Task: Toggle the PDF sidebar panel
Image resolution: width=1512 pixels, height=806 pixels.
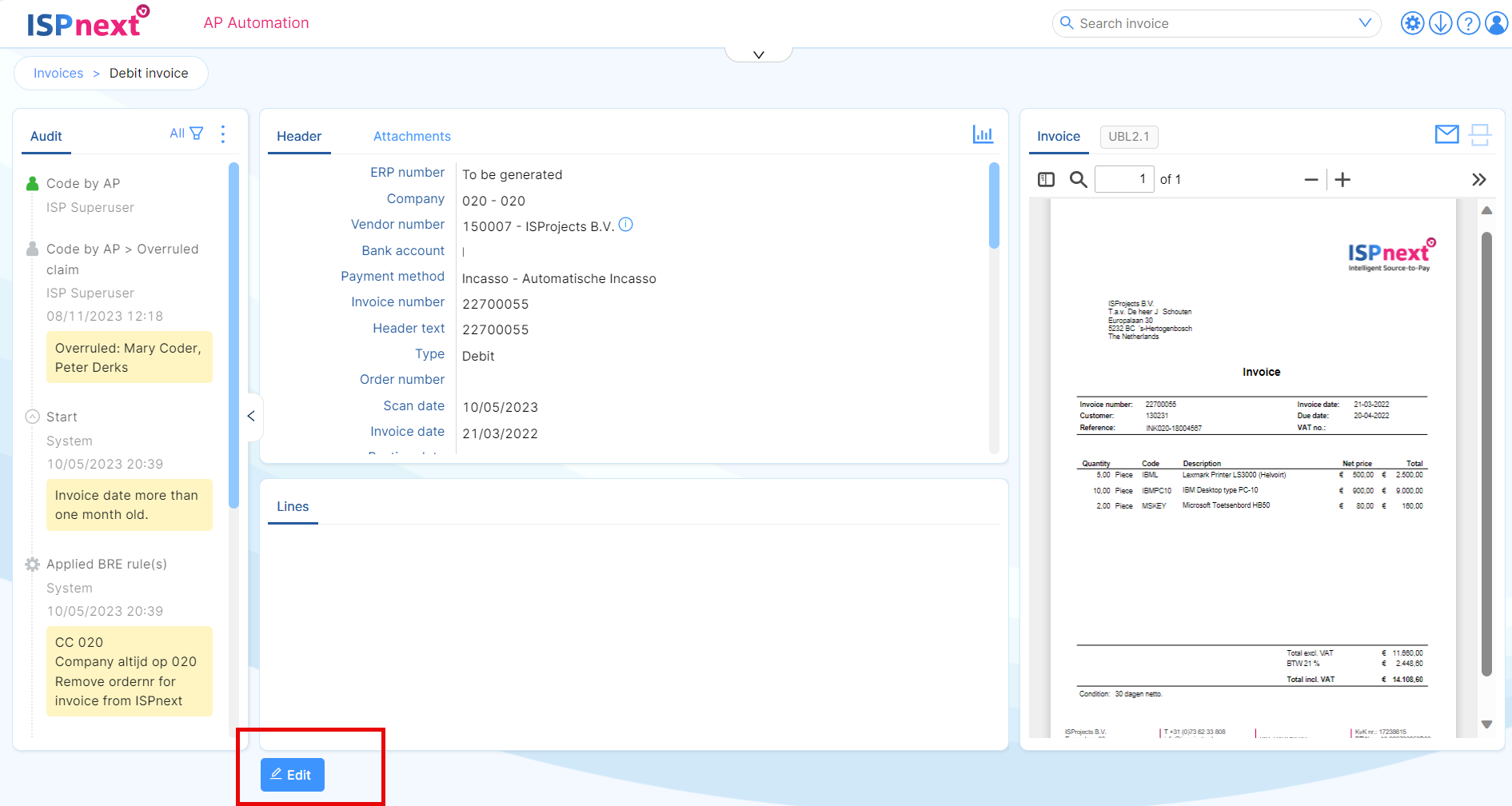Action: pyautogui.click(x=1046, y=179)
